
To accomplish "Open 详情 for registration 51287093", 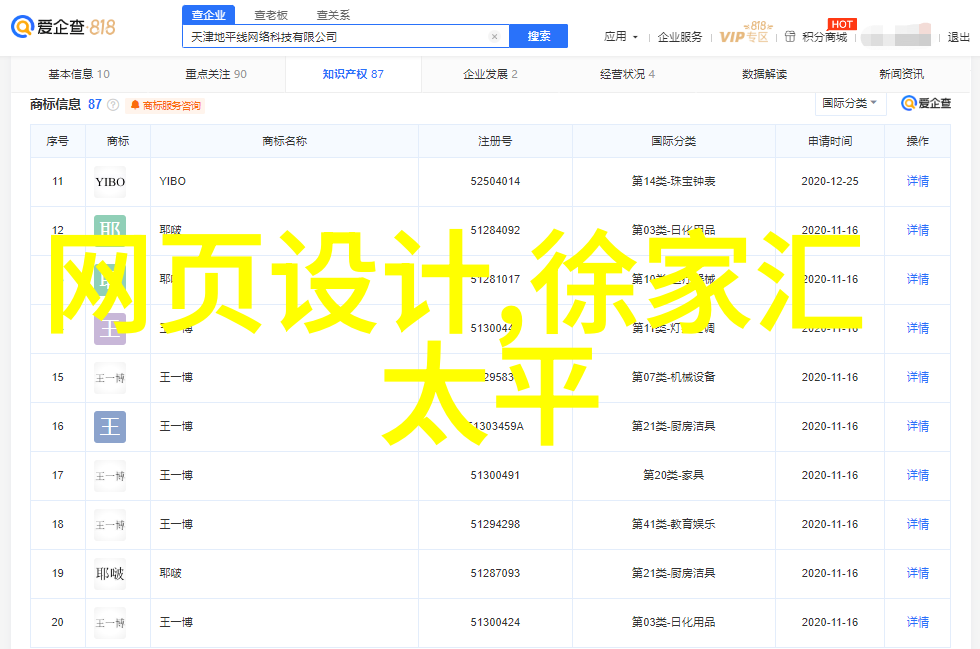I will tap(918, 573).
